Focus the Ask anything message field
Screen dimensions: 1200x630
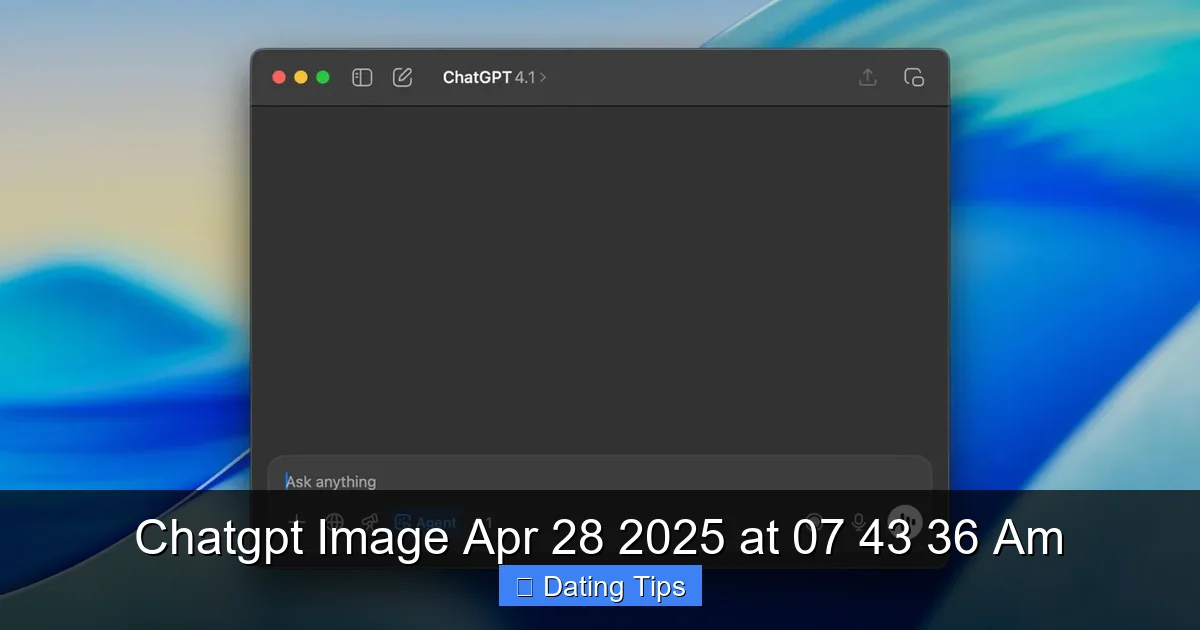tap(600, 481)
